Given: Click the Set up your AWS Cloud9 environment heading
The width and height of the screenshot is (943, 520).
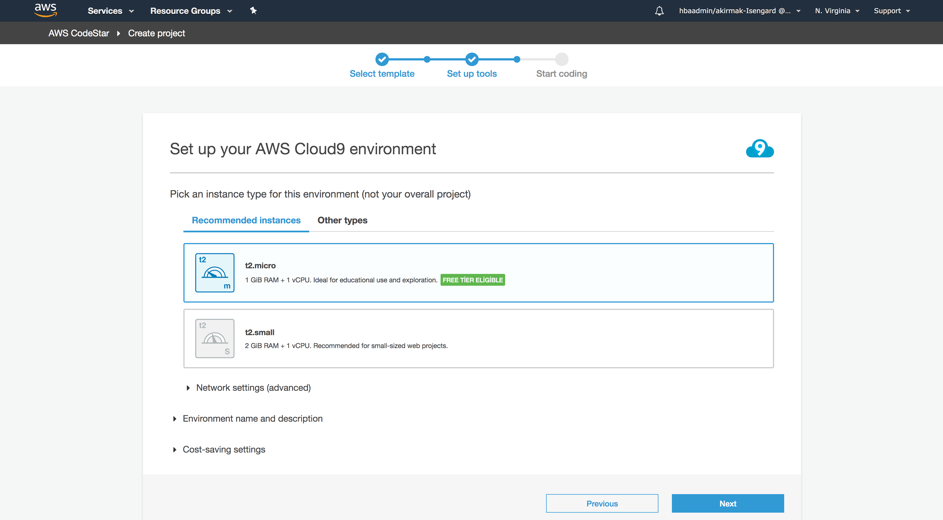Looking at the screenshot, I should click(303, 148).
